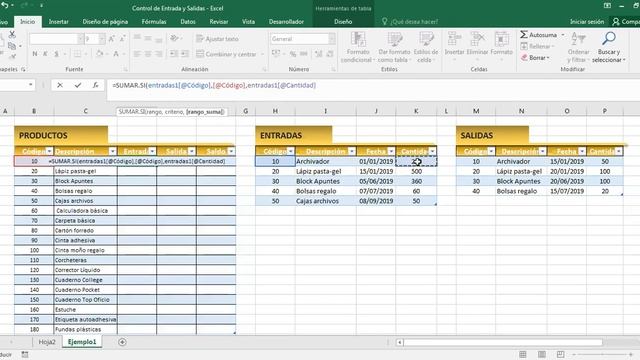
Task: Switch to Page Break Preview view icon
Action: (x=560, y=354)
